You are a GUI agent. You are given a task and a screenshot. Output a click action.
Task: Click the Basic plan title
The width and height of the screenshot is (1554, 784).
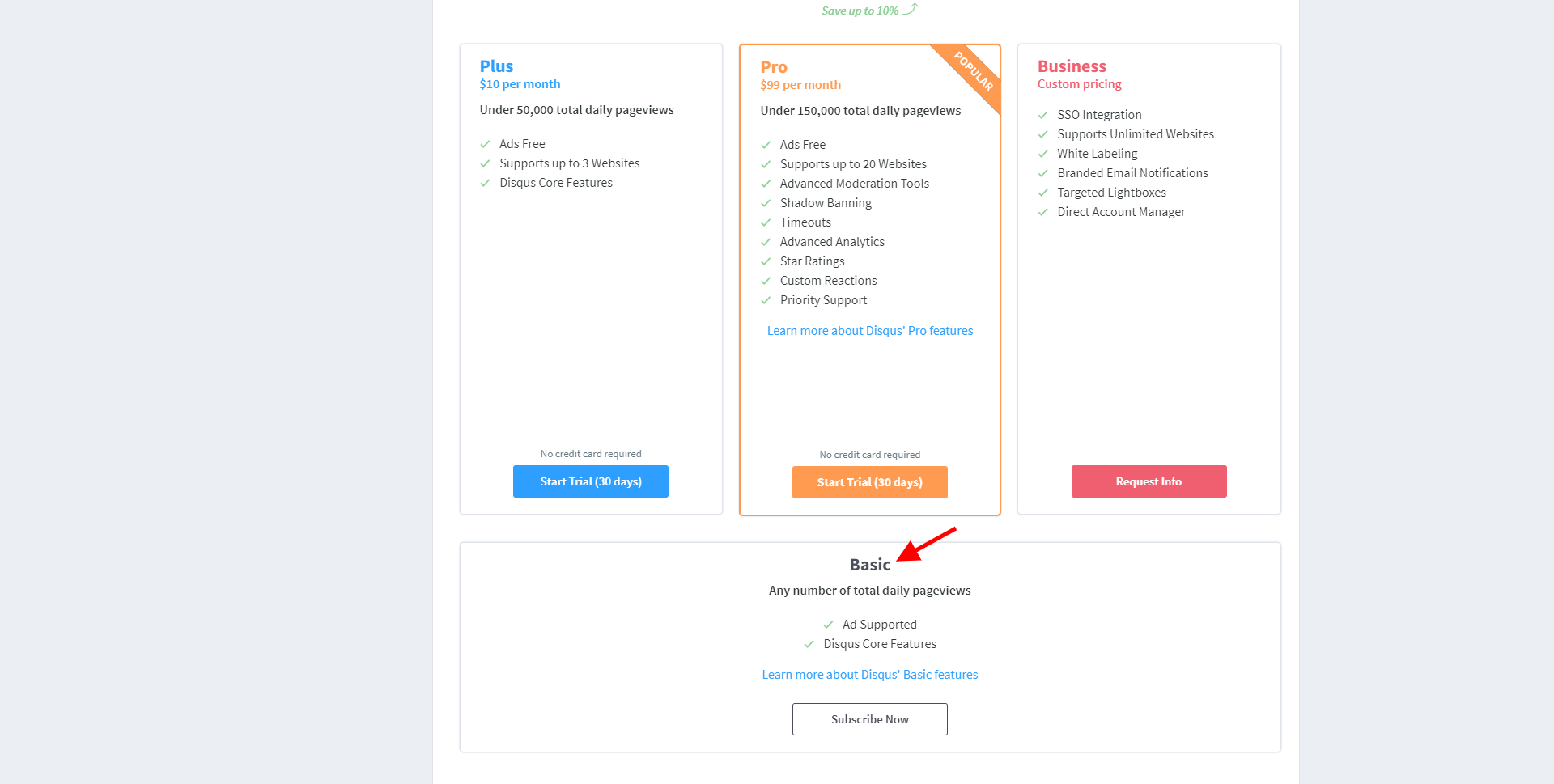pyautogui.click(x=870, y=565)
